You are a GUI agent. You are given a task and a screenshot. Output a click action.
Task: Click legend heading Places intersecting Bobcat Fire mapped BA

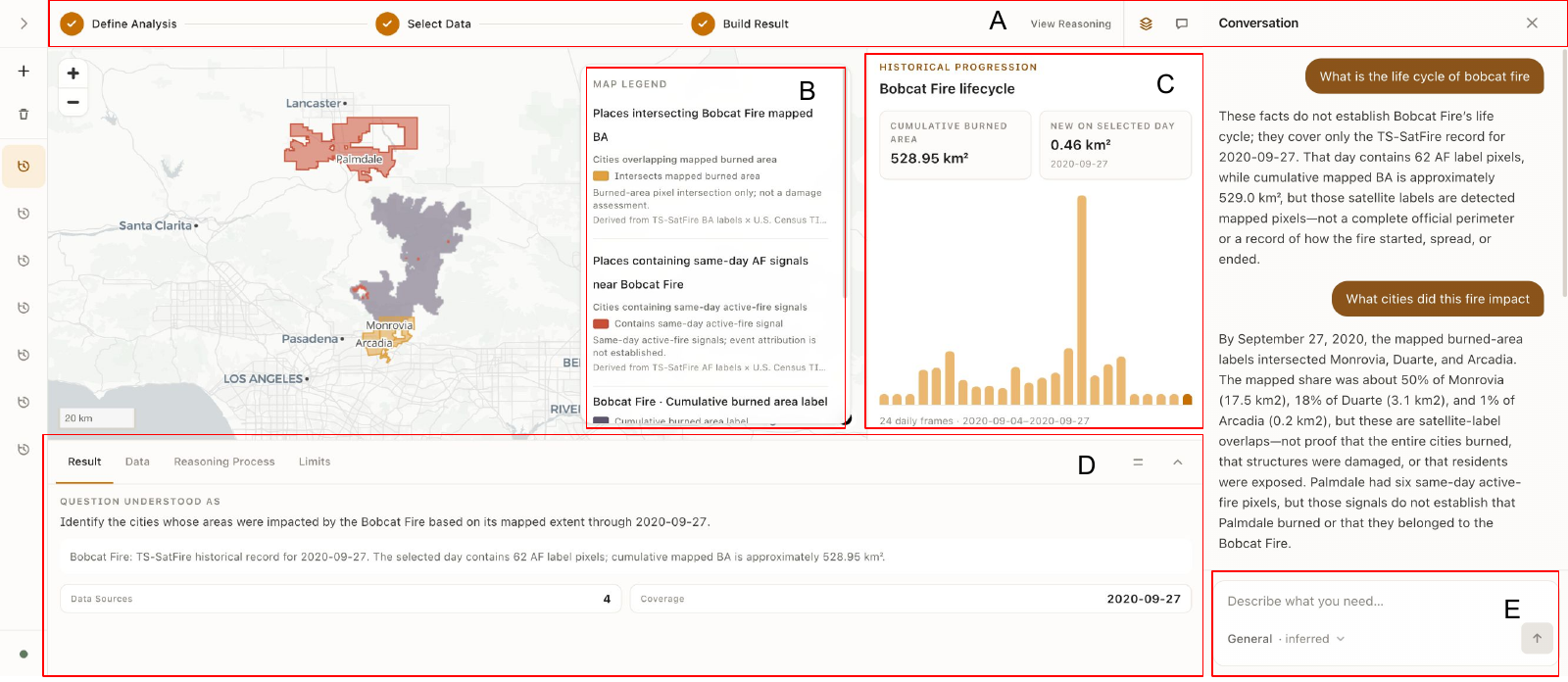pyautogui.click(x=703, y=125)
